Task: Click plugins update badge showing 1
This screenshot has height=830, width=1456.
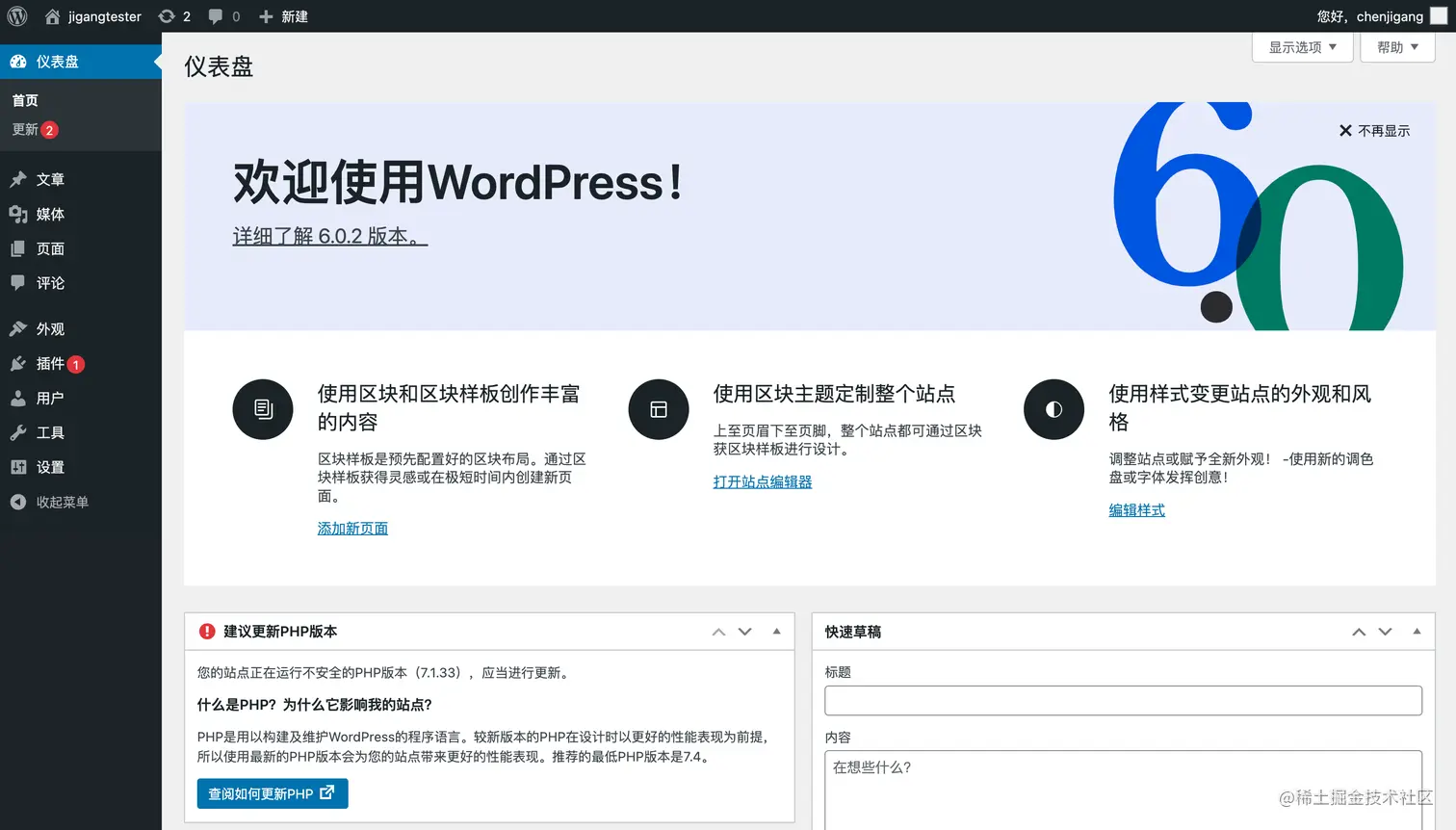Action: tap(76, 365)
